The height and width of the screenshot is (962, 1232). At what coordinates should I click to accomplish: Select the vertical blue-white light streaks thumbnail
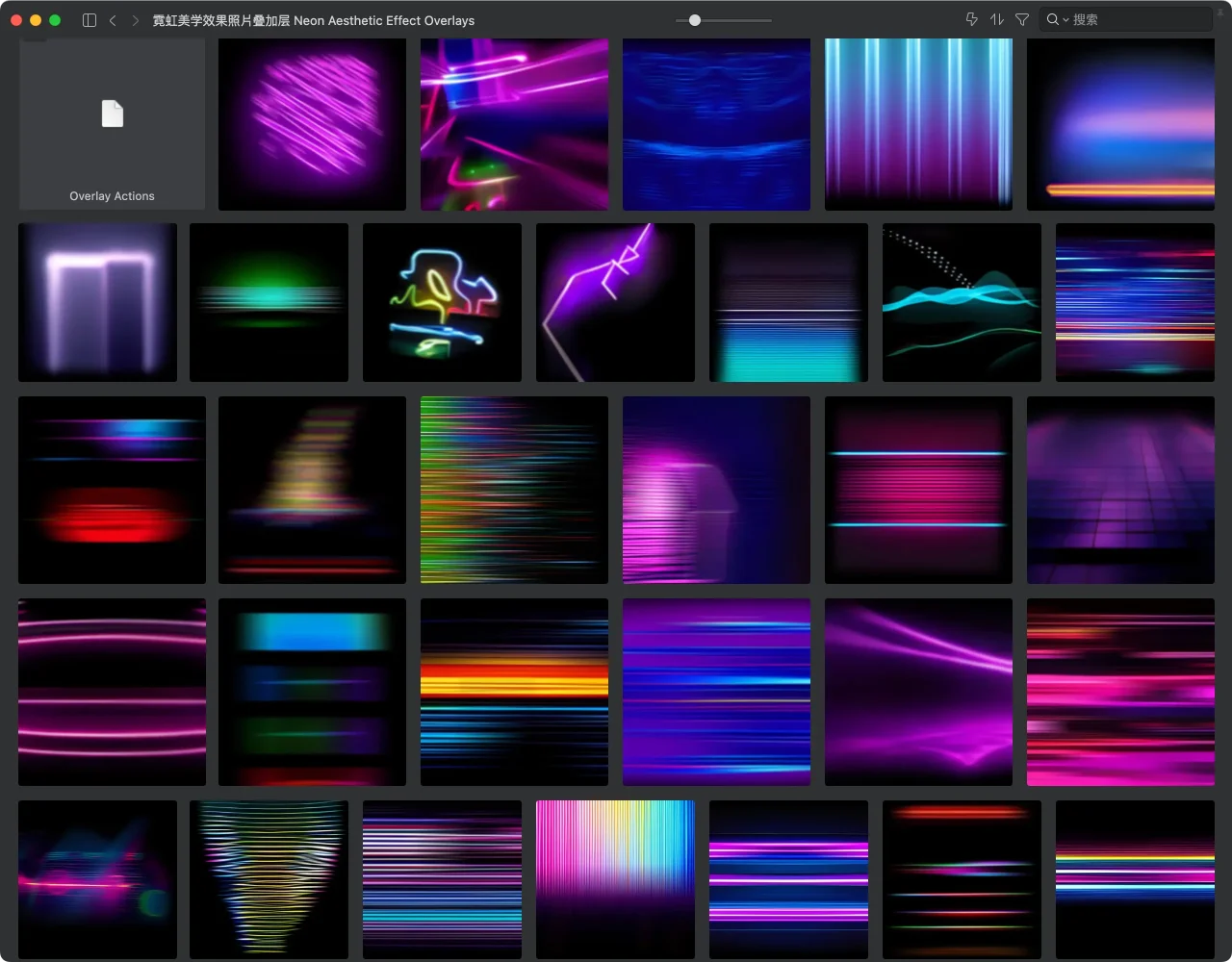click(918, 124)
